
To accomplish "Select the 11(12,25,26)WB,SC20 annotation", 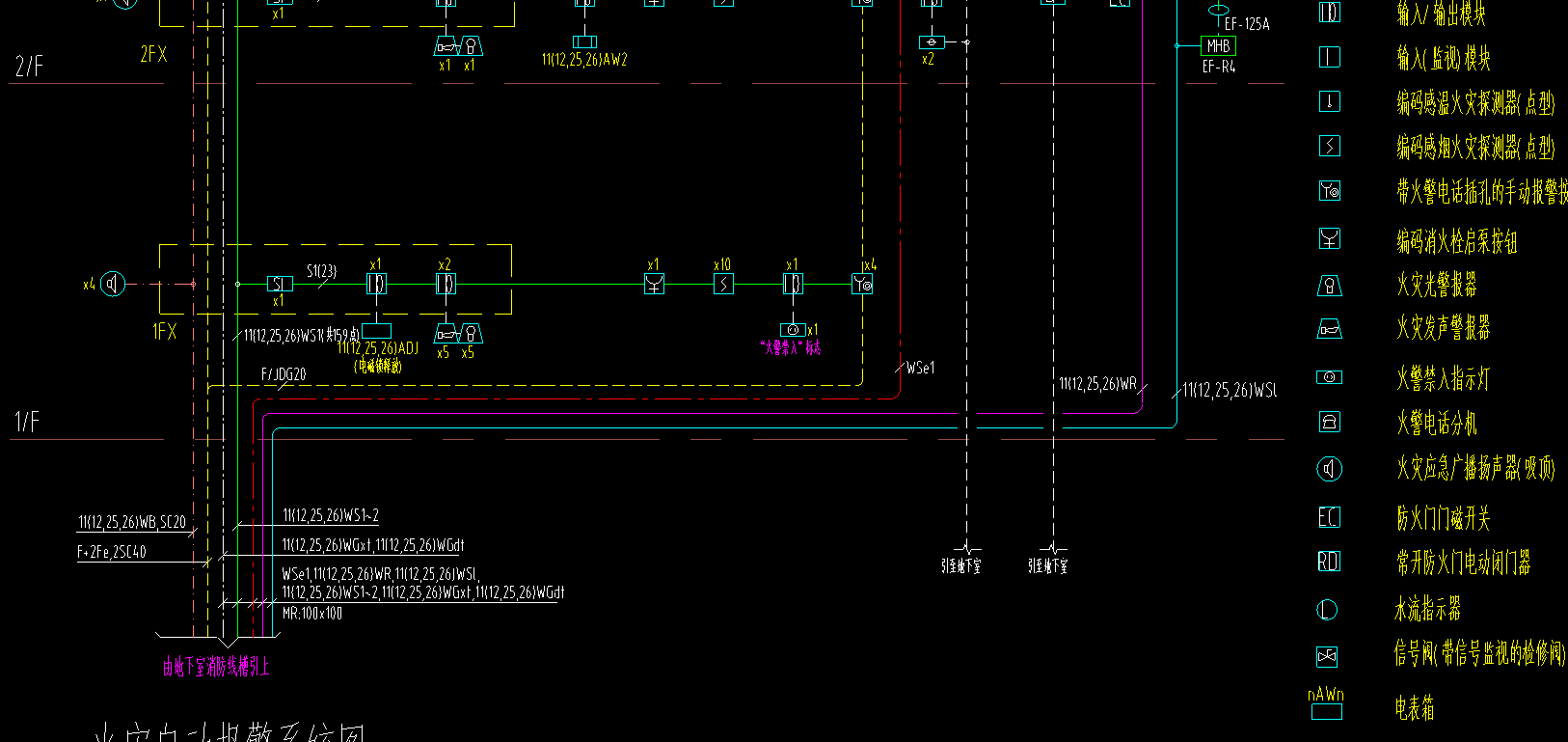I will coord(132,522).
